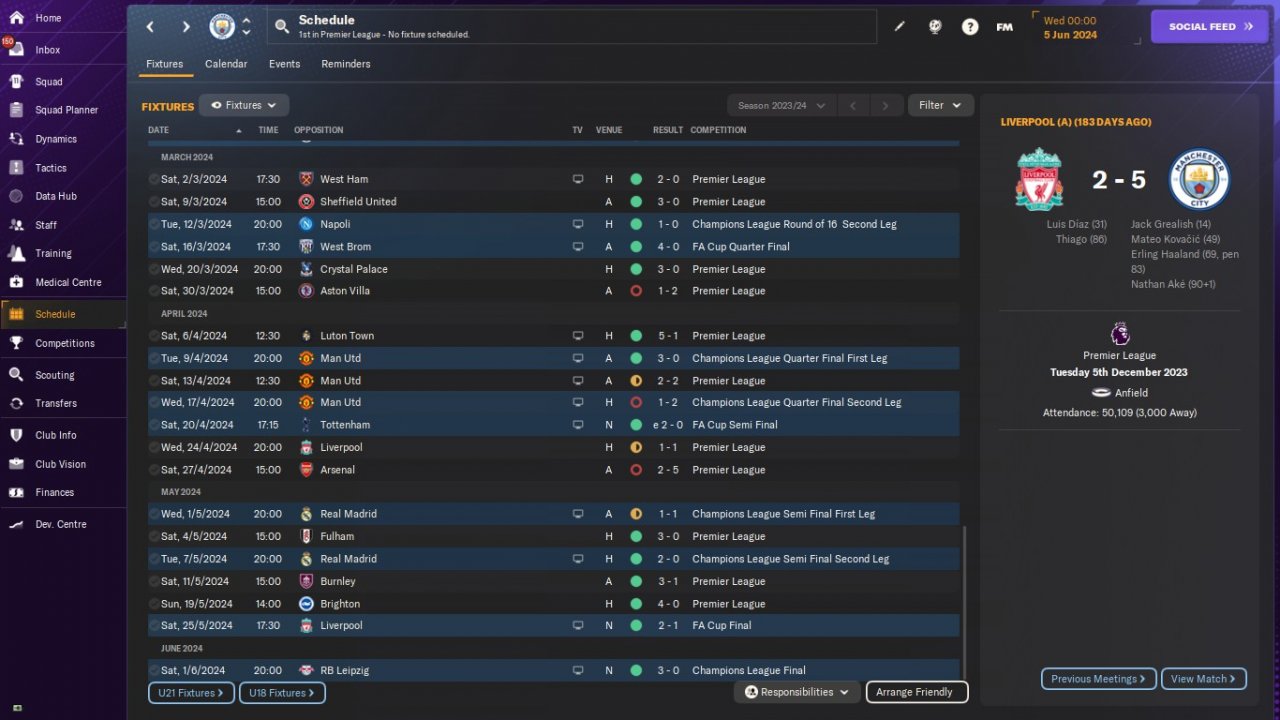Click the down chevron beside the club badge
Image resolution: width=1280 pixels, height=720 pixels.
(x=246, y=33)
